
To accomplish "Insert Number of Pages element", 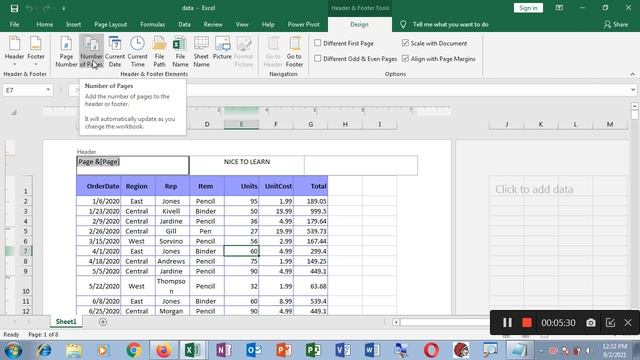I will (x=91, y=51).
